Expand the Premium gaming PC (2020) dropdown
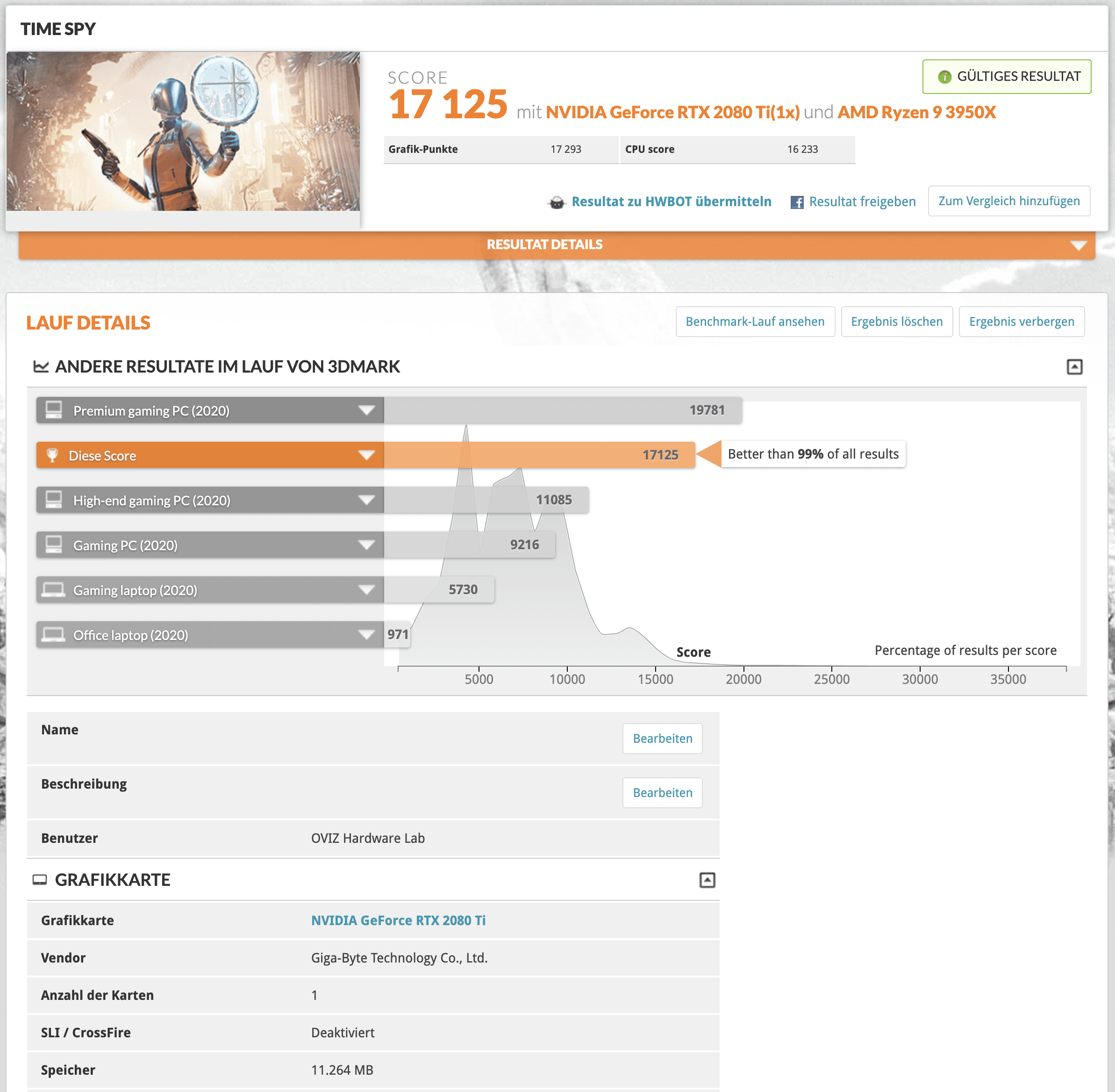The image size is (1115, 1092). 366,410
